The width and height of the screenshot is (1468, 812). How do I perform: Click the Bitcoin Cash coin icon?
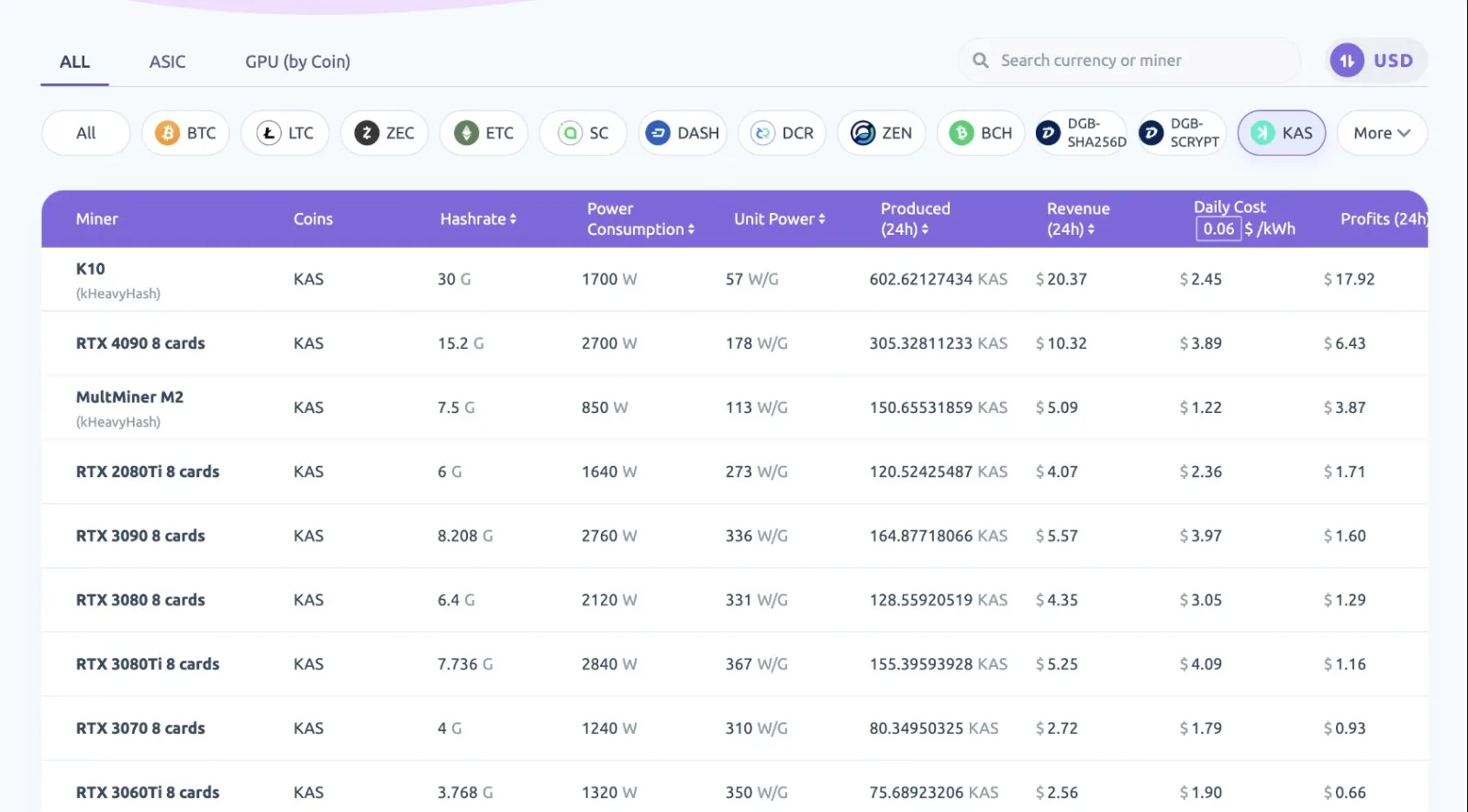click(x=962, y=133)
